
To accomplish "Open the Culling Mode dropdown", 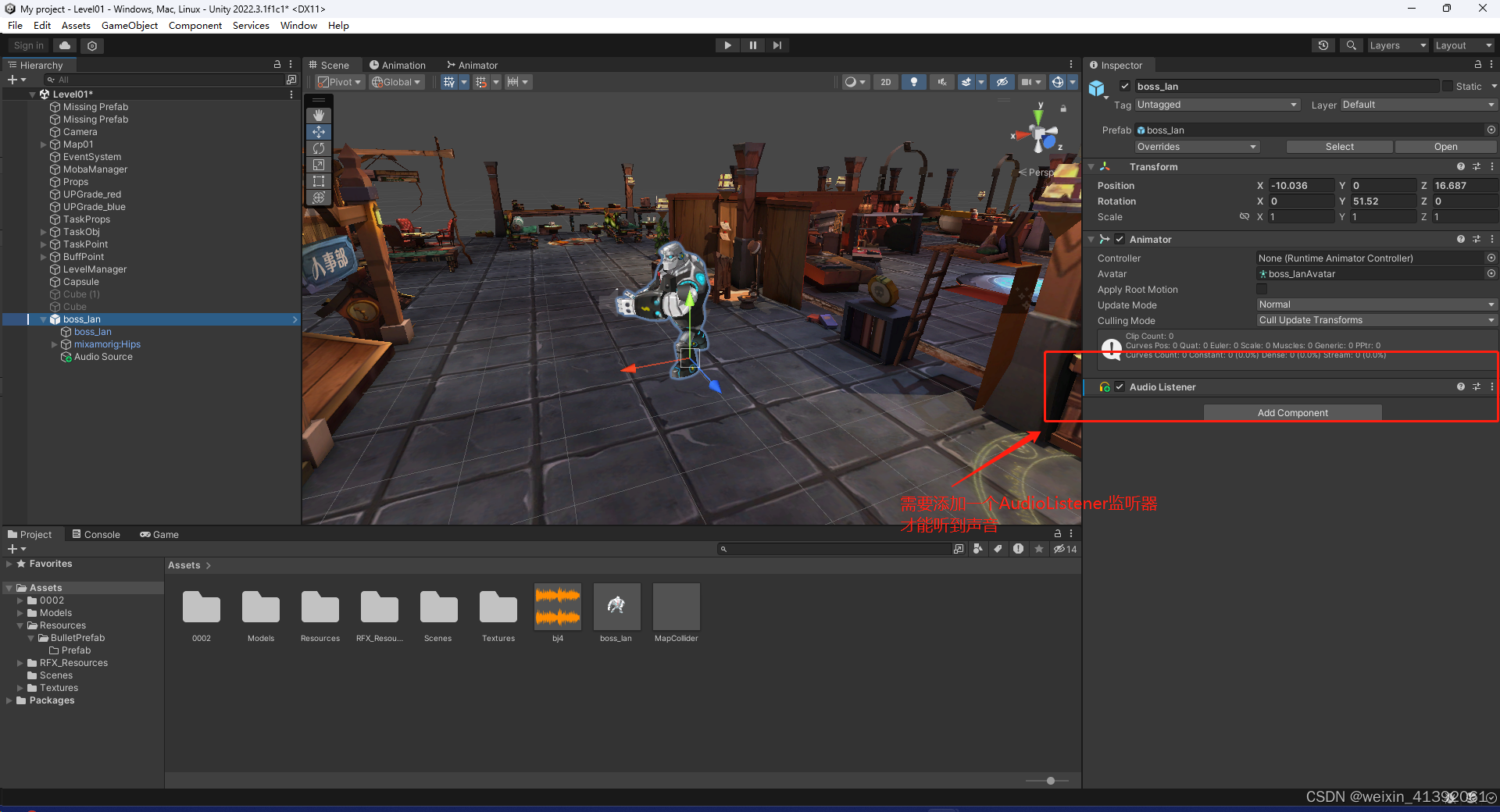I will 1376,320.
